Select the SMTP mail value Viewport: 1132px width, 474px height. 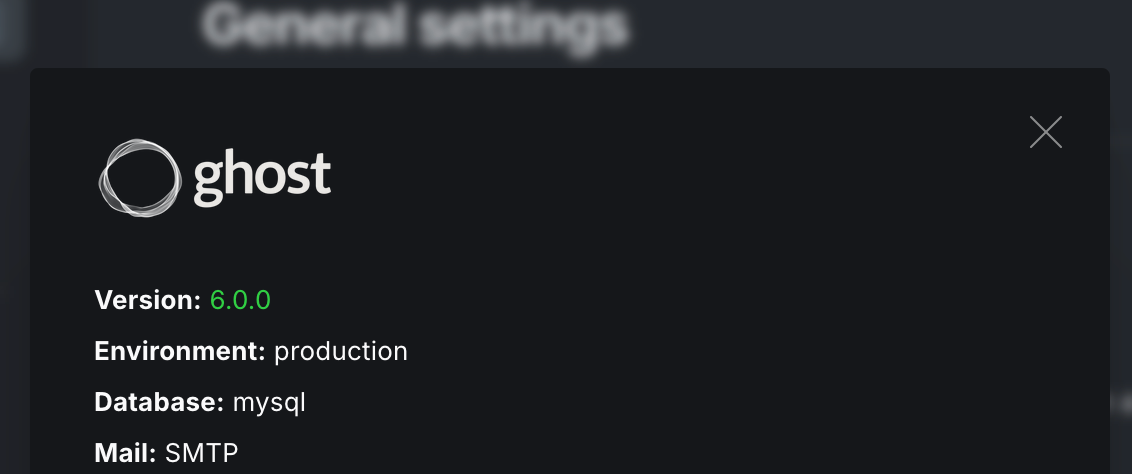202,454
